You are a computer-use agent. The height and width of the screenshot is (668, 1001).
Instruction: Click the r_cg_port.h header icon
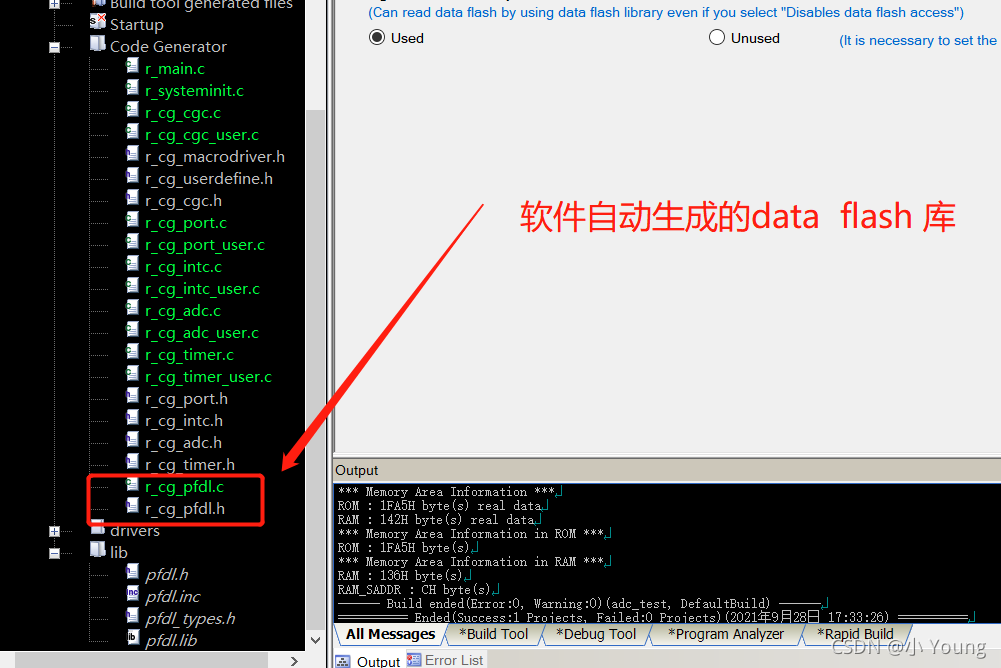click(x=132, y=396)
